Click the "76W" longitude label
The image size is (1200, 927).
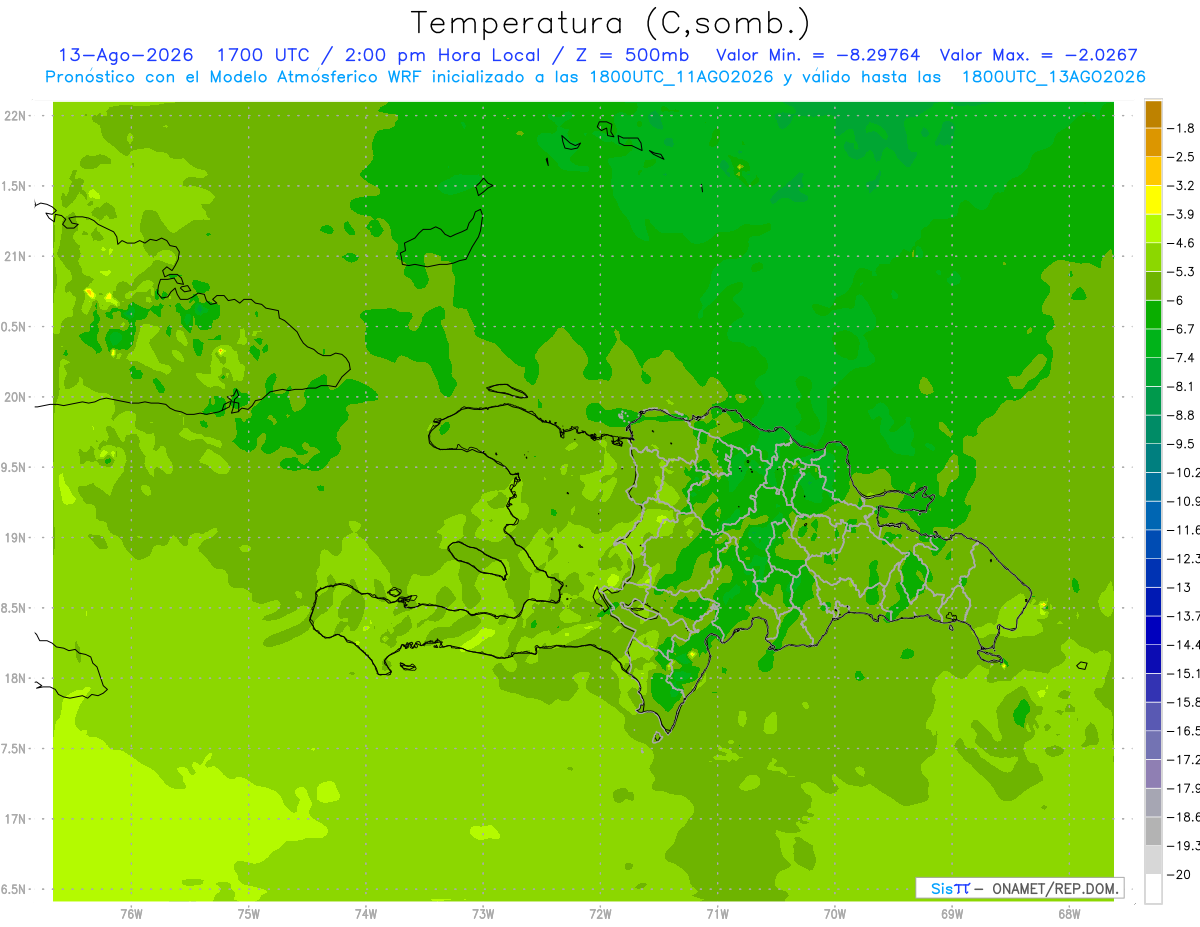(131, 913)
